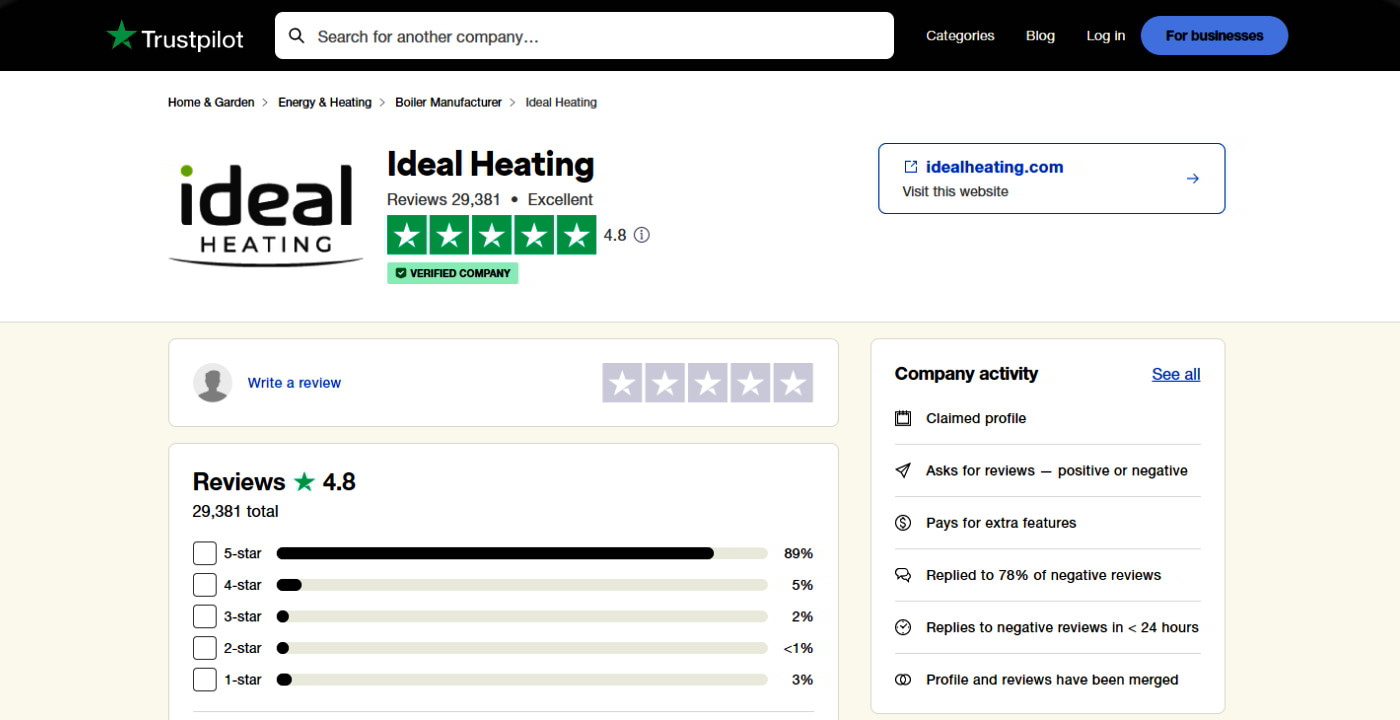Click the Company activity heading
Screen dimensions: 1400x720
tap(966, 374)
